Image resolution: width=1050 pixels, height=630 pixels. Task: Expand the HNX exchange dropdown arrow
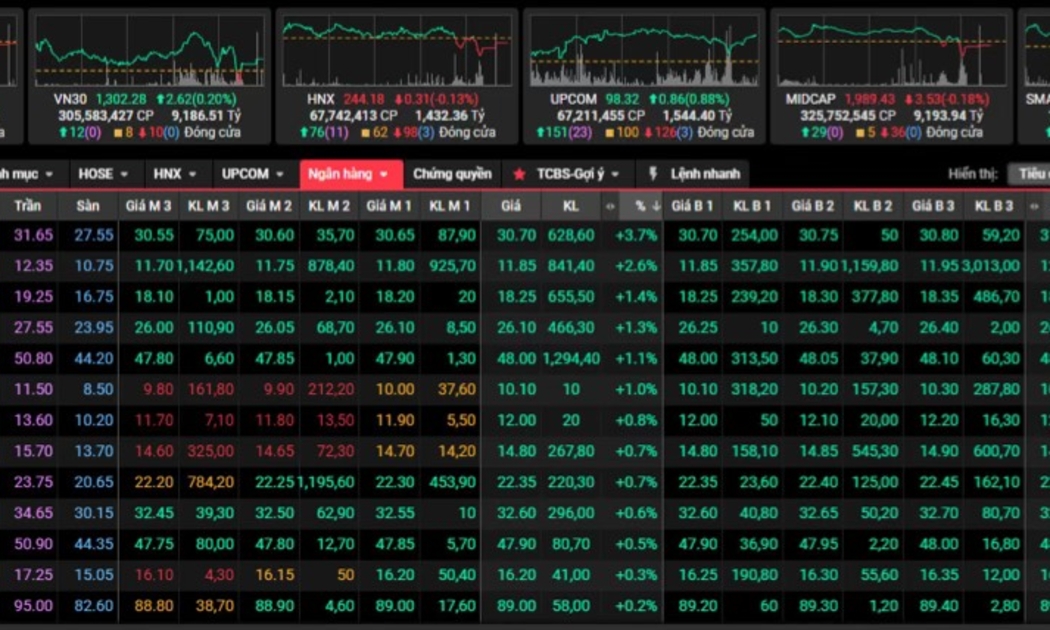tap(192, 174)
